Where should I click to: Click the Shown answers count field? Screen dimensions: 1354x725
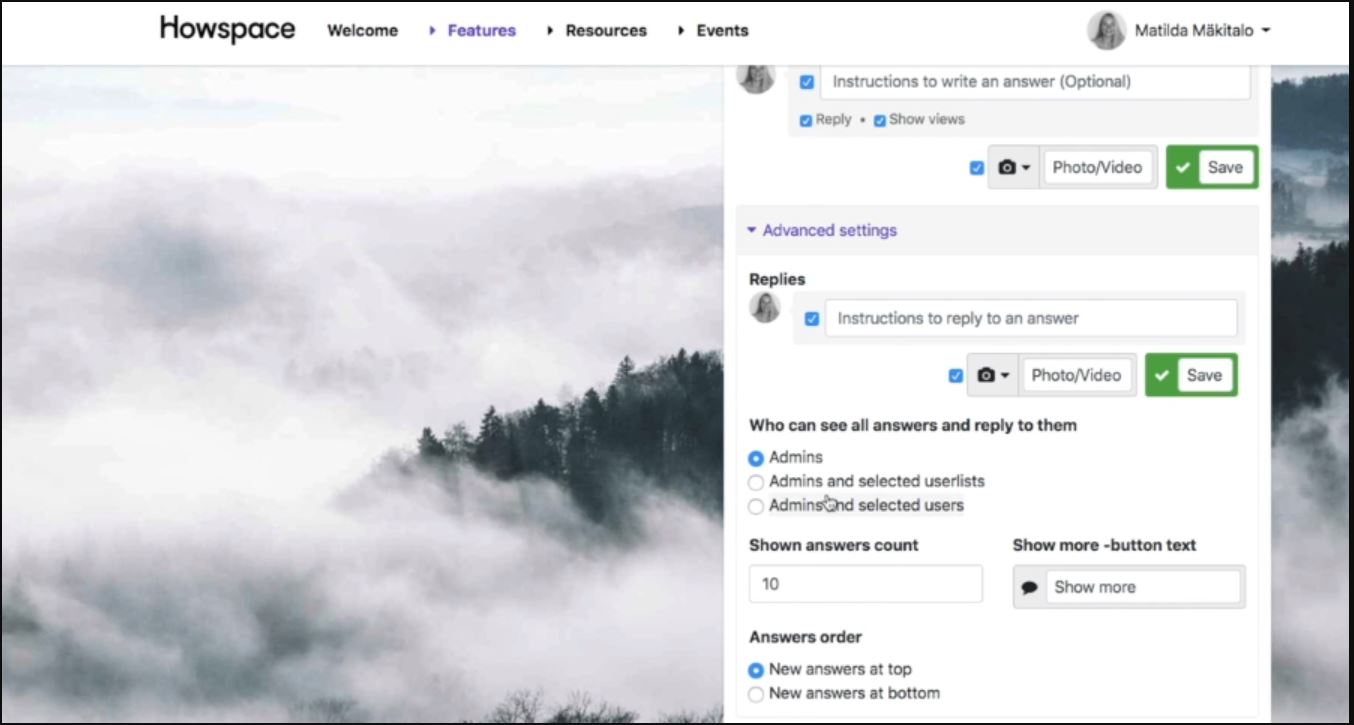pos(866,584)
